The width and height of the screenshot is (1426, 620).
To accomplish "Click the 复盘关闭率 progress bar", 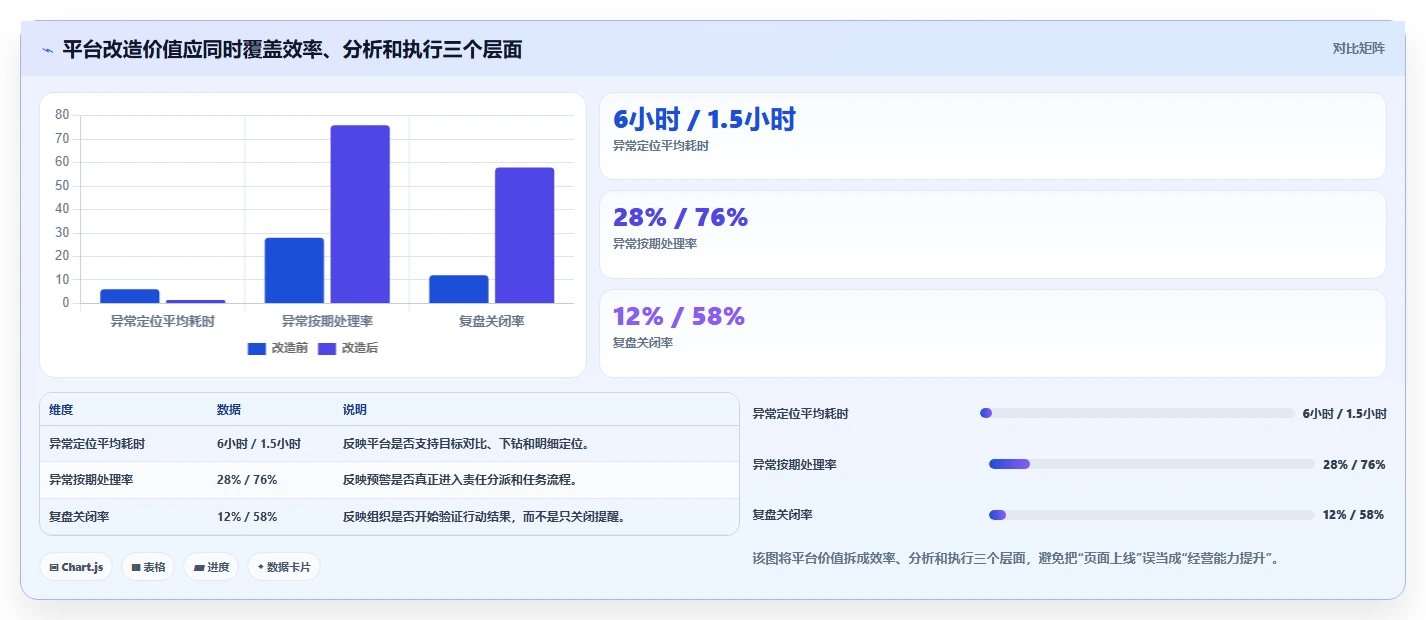I will click(1151, 515).
